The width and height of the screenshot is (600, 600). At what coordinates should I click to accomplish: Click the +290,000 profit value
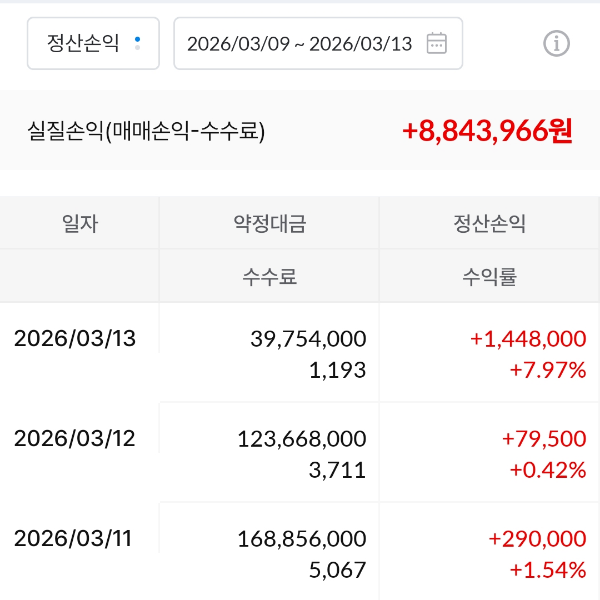coord(537,539)
